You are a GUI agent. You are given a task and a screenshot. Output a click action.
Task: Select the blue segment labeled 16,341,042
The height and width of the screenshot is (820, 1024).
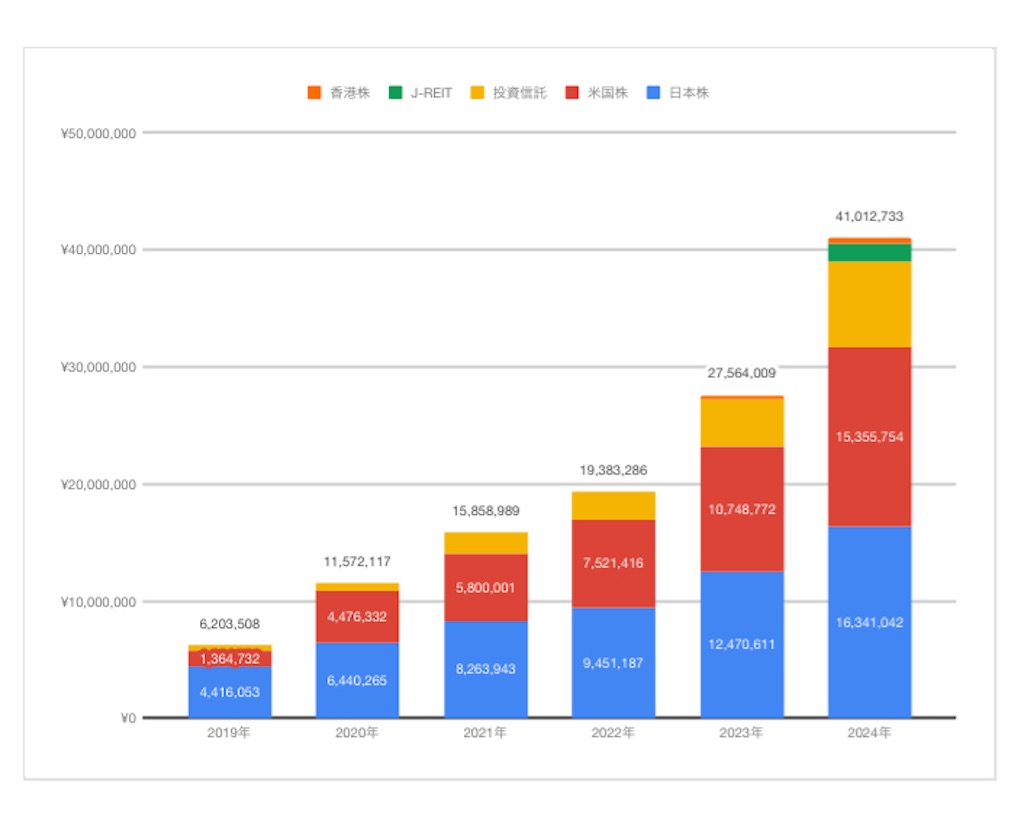[x=869, y=622]
